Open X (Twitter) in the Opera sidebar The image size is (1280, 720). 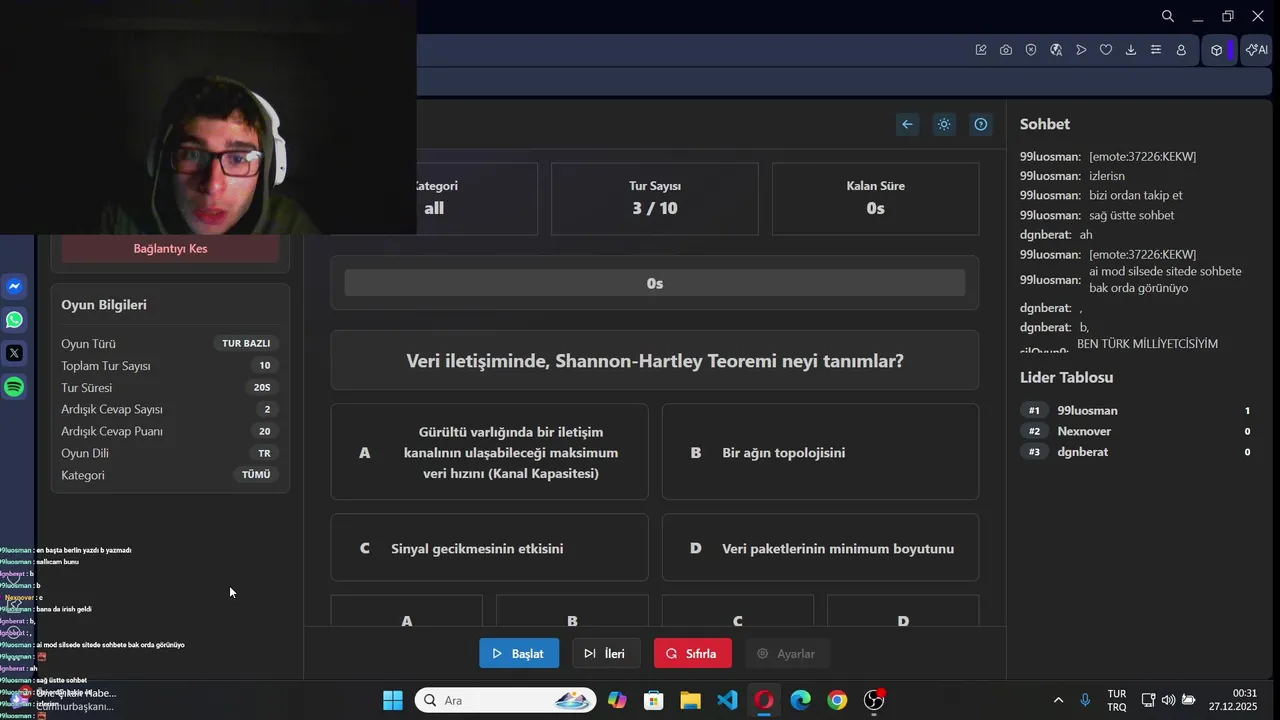[14, 353]
